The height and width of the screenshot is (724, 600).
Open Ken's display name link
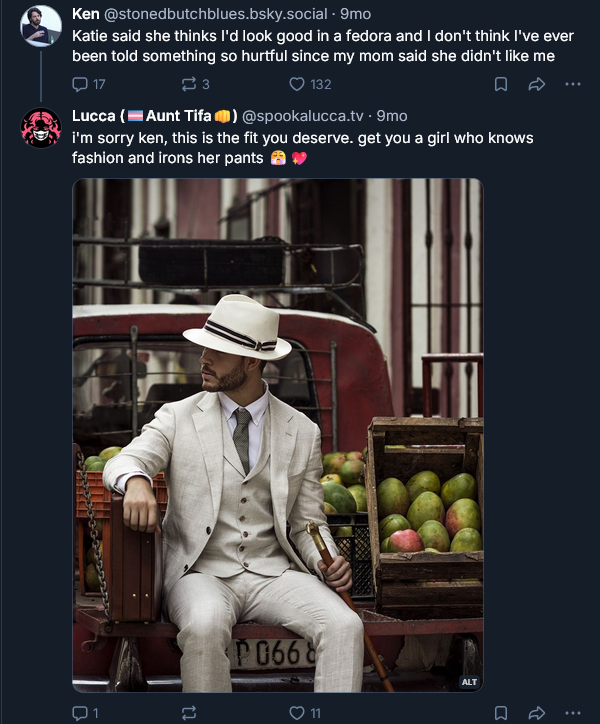86,14
